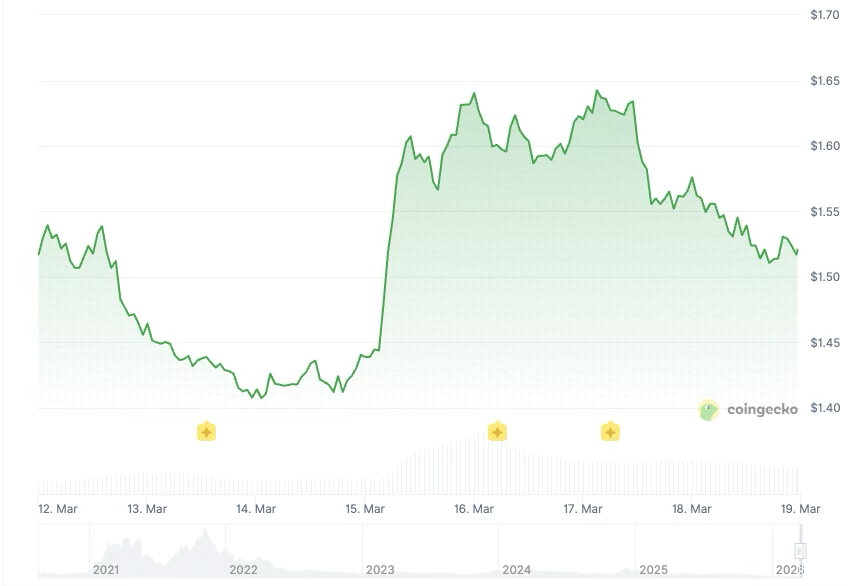Click the 19. Mar date axis label
Image resolution: width=848 pixels, height=586 pixels.
click(800, 509)
